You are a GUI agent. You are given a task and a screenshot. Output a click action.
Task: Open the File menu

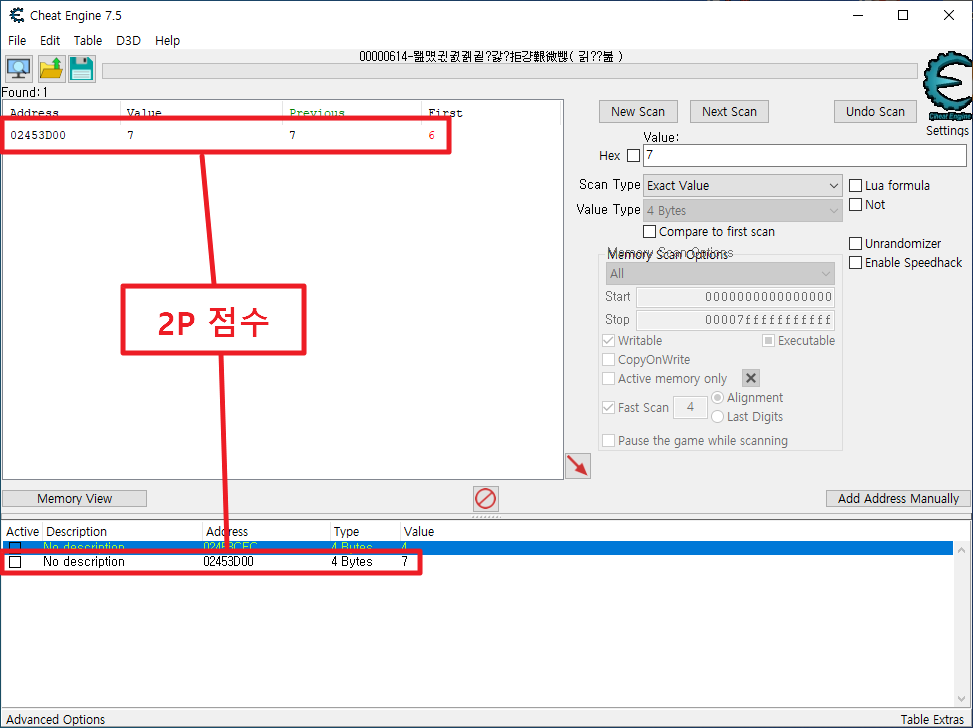coord(17,40)
